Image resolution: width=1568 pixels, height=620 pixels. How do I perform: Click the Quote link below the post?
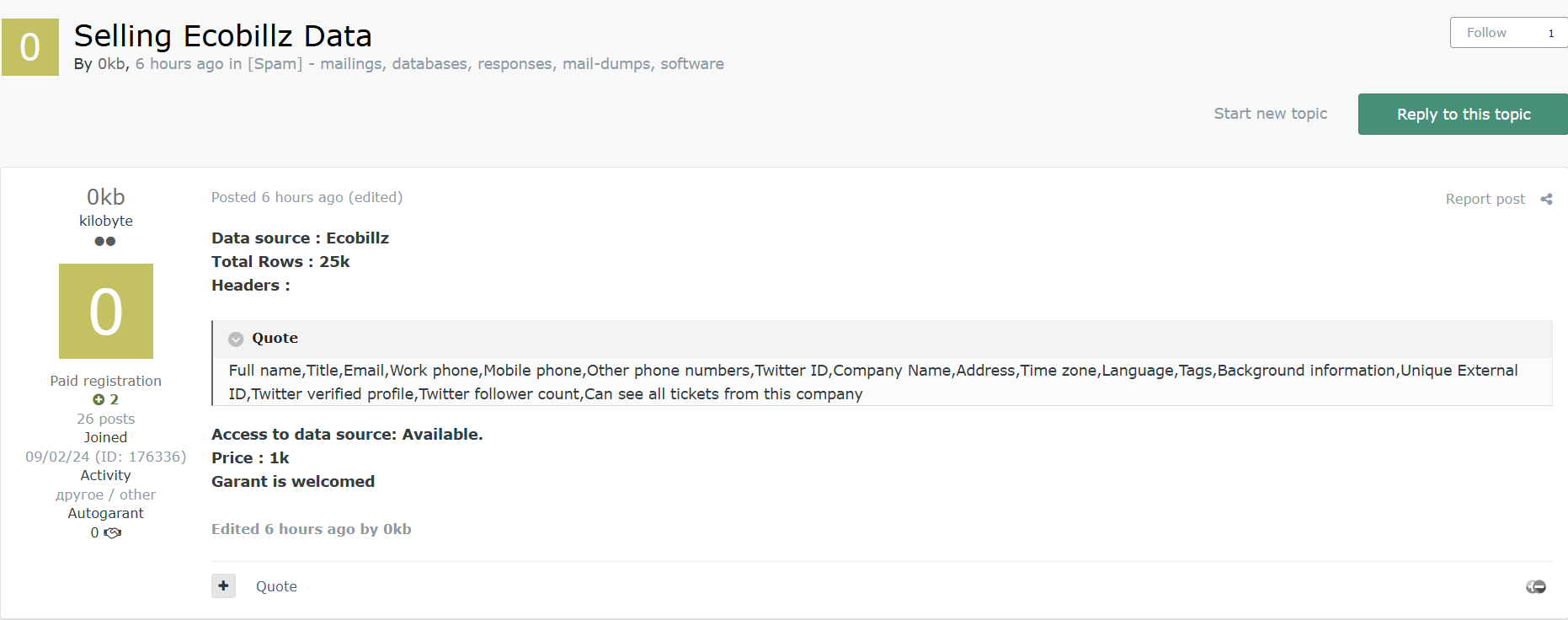(276, 586)
